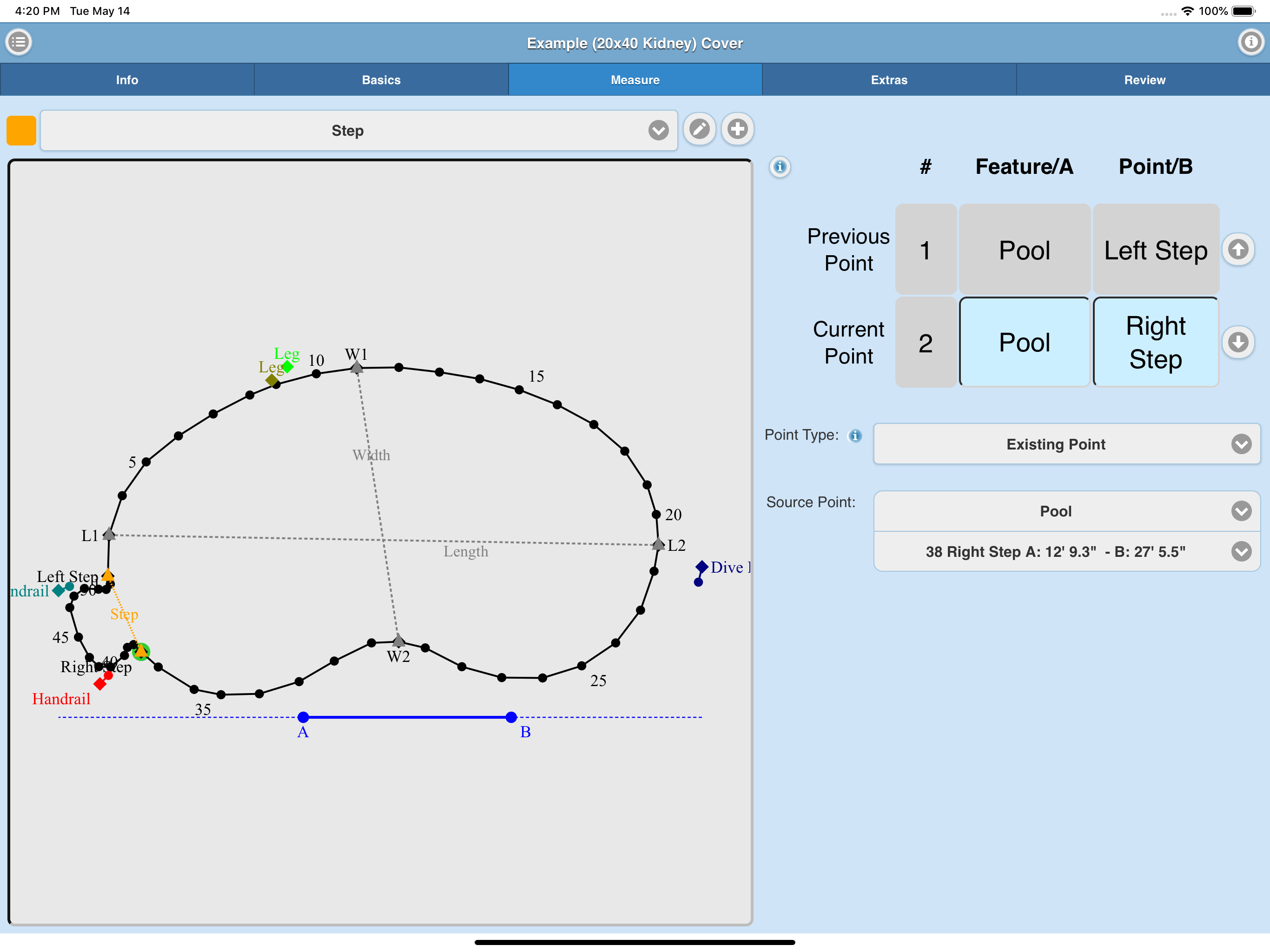1270x952 pixels.
Task: Select pool perimeter point 5
Action: pyautogui.click(x=146, y=462)
